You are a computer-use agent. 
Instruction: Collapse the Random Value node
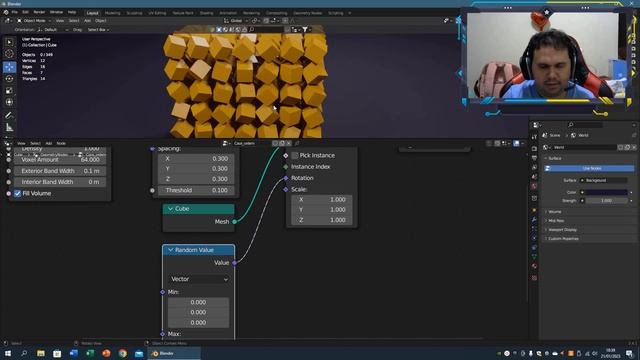(170, 250)
